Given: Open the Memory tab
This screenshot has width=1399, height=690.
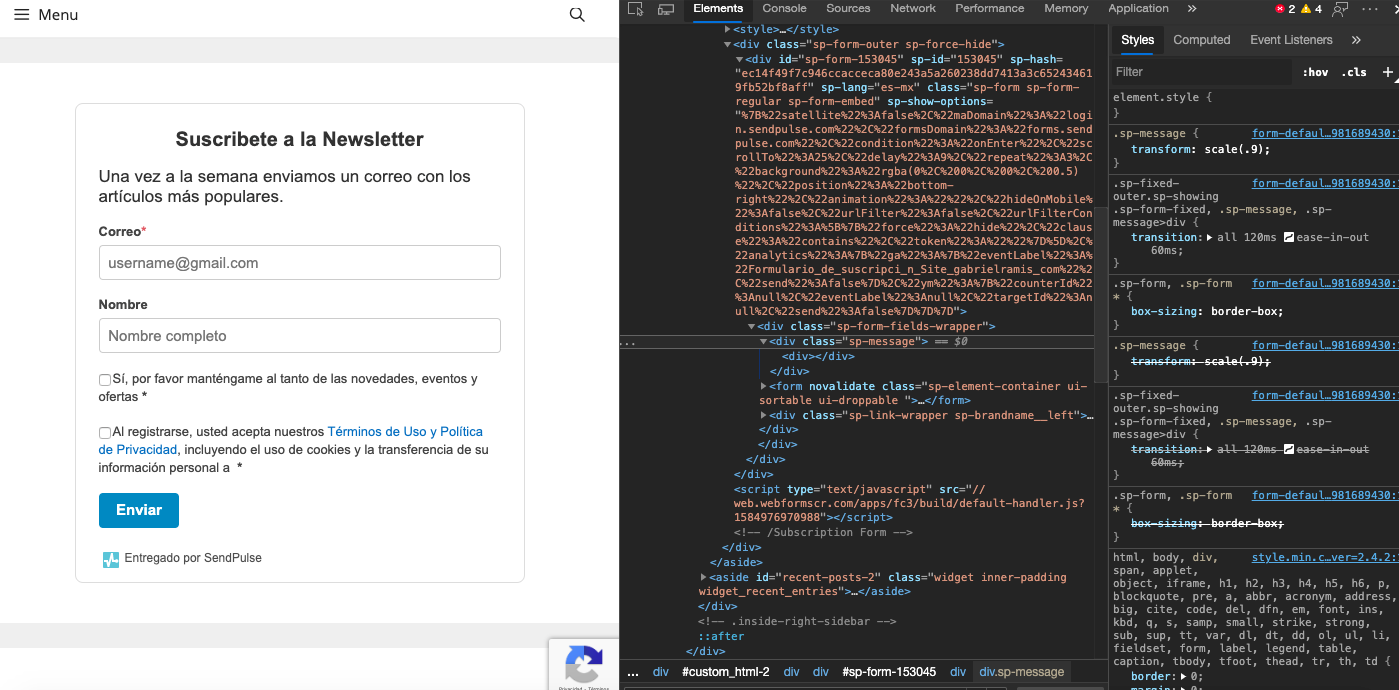Looking at the screenshot, I should click(x=1066, y=9).
